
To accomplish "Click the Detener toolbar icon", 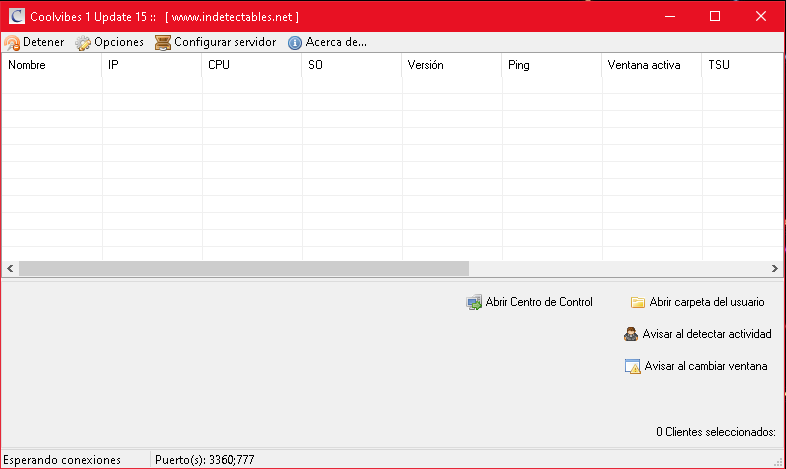I will click(12, 43).
